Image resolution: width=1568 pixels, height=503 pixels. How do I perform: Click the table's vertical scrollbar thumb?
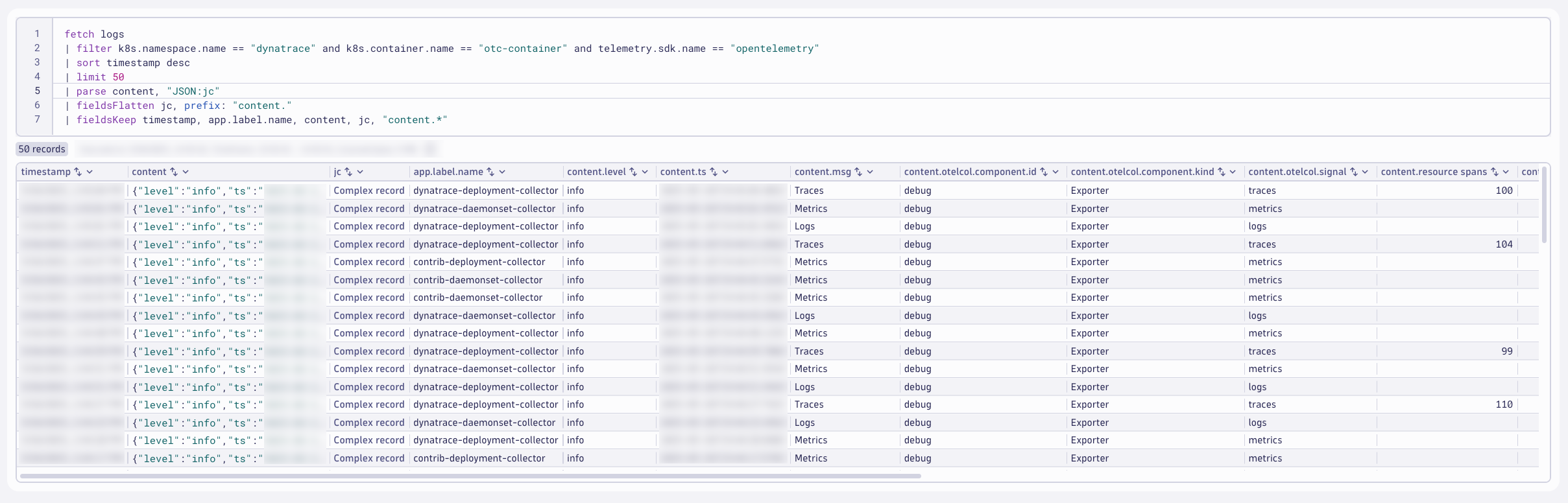point(1545,205)
